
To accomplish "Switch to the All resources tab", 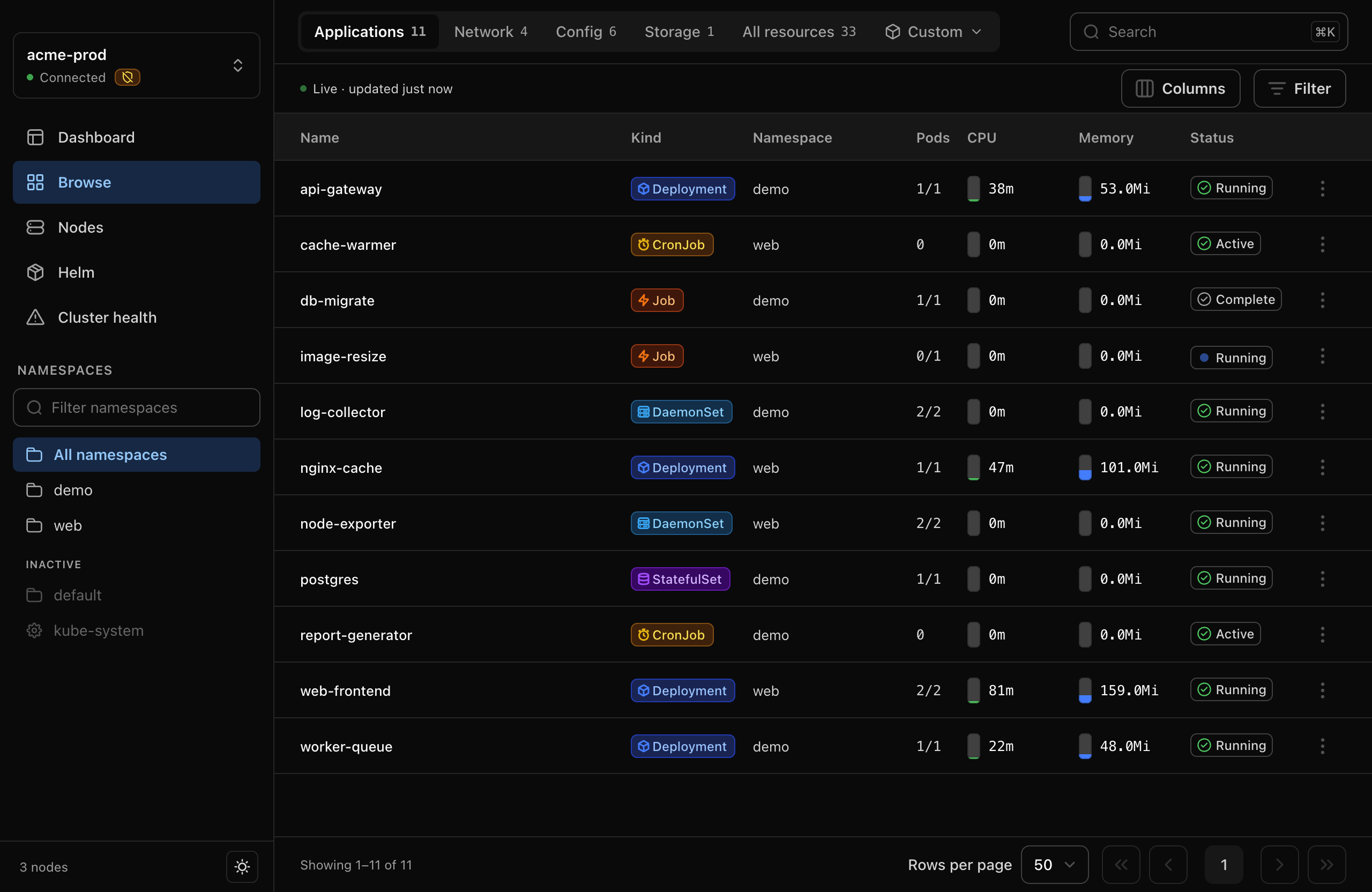I will click(x=799, y=32).
